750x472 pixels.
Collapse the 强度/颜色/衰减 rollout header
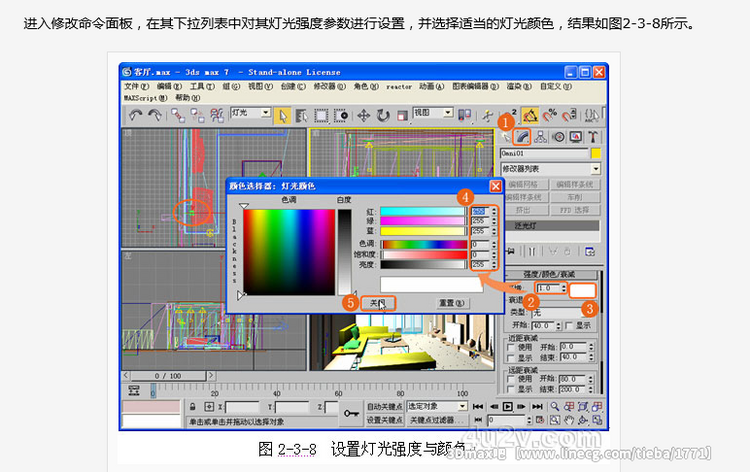(x=549, y=274)
